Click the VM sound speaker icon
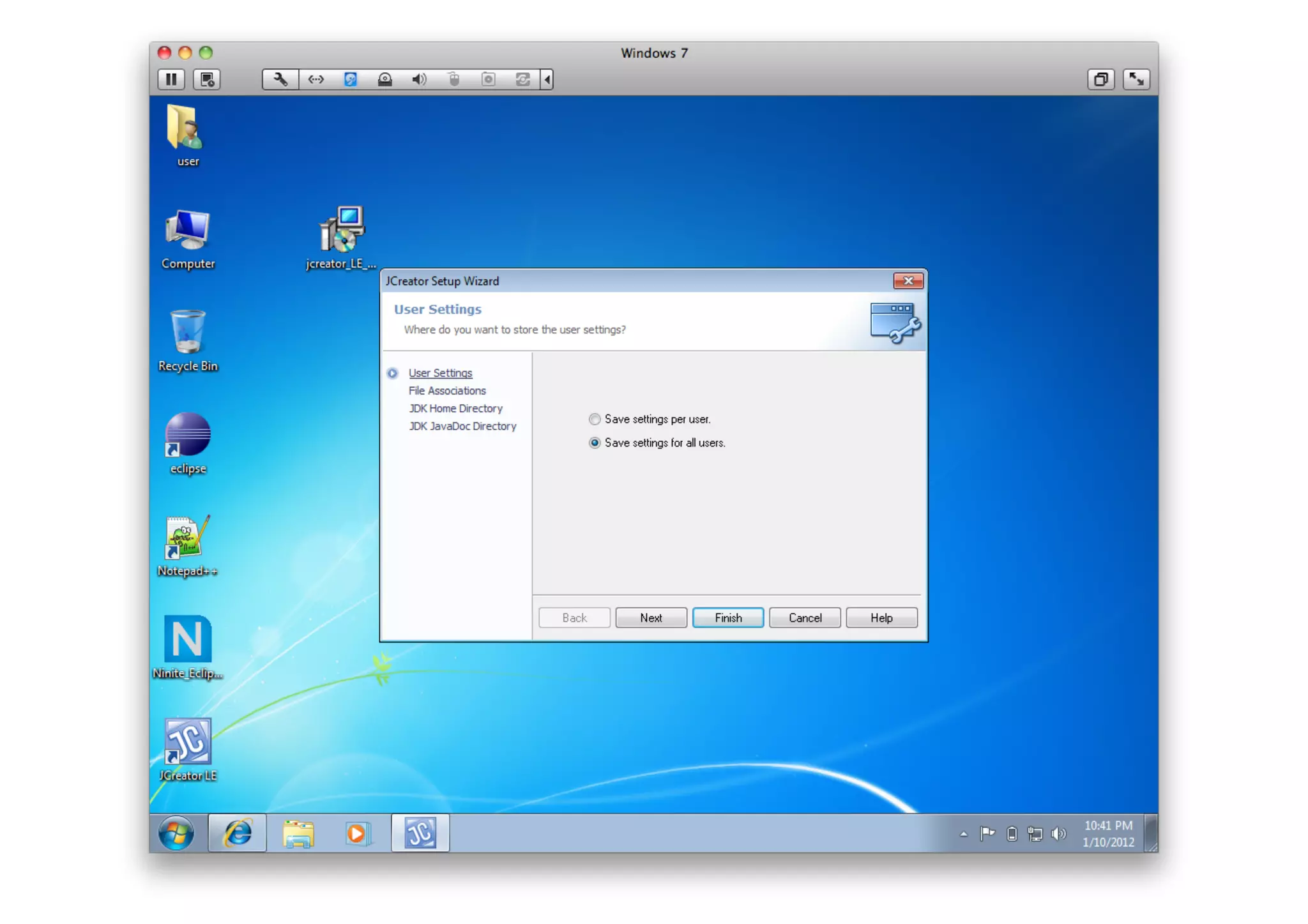1308x924 pixels. (419, 79)
